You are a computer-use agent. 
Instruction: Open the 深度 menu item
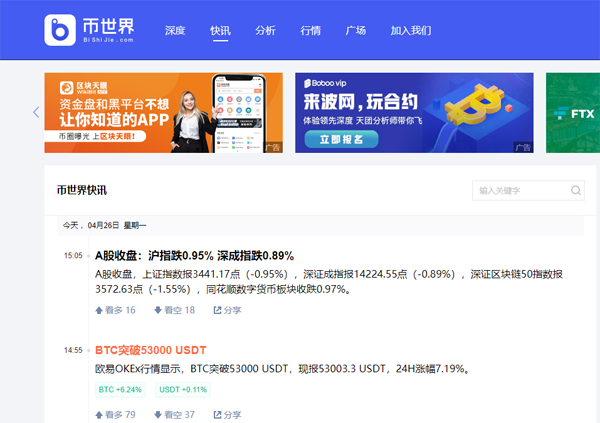tap(175, 31)
